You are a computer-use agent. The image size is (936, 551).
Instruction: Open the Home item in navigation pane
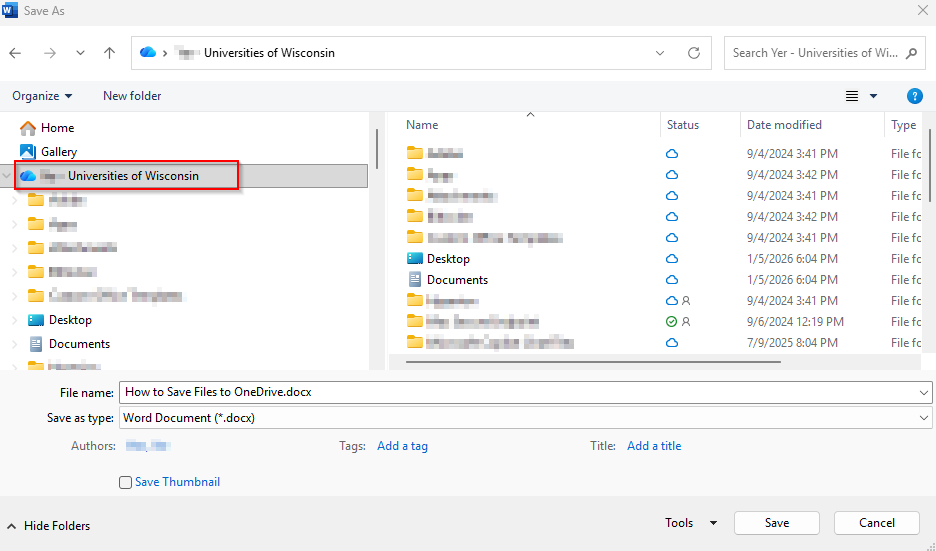tap(57, 128)
